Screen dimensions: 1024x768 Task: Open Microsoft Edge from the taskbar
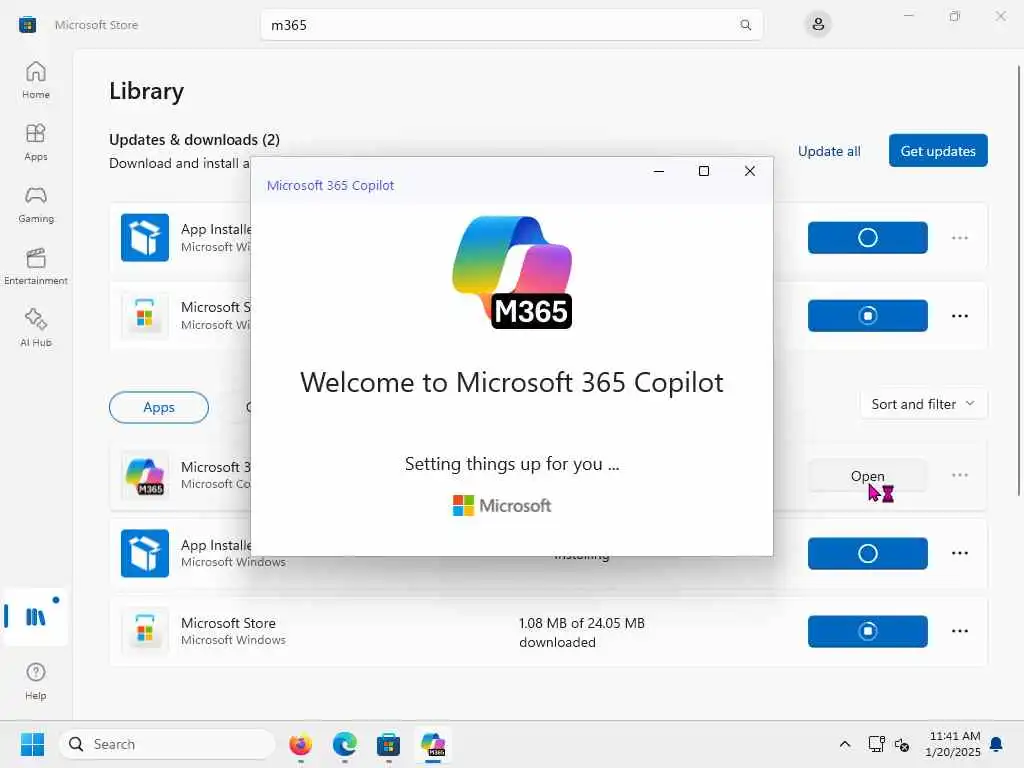coord(344,744)
